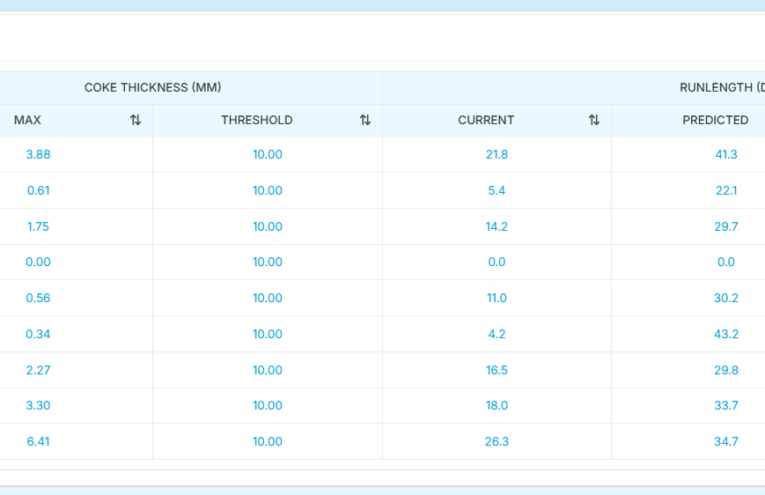Select current runlength value 16.5

tap(497, 370)
